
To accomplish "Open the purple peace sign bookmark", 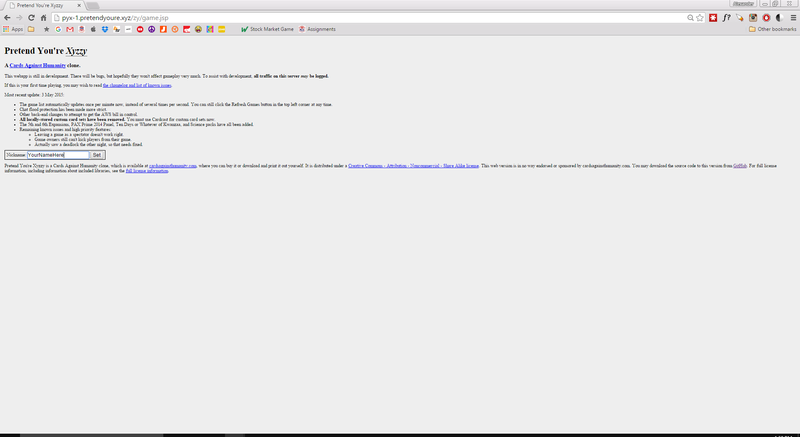I will [x=152, y=29].
